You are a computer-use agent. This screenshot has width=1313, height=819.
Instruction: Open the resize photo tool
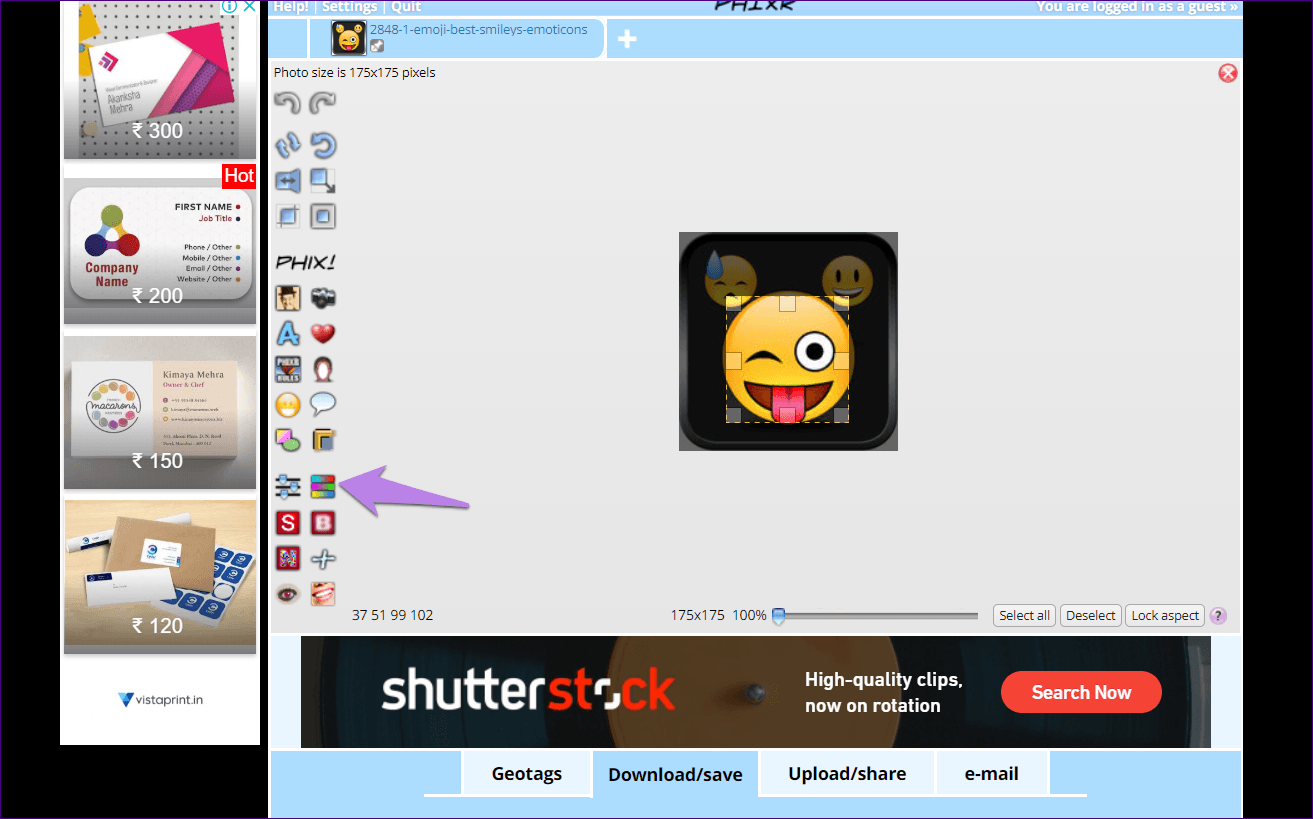(x=322, y=181)
